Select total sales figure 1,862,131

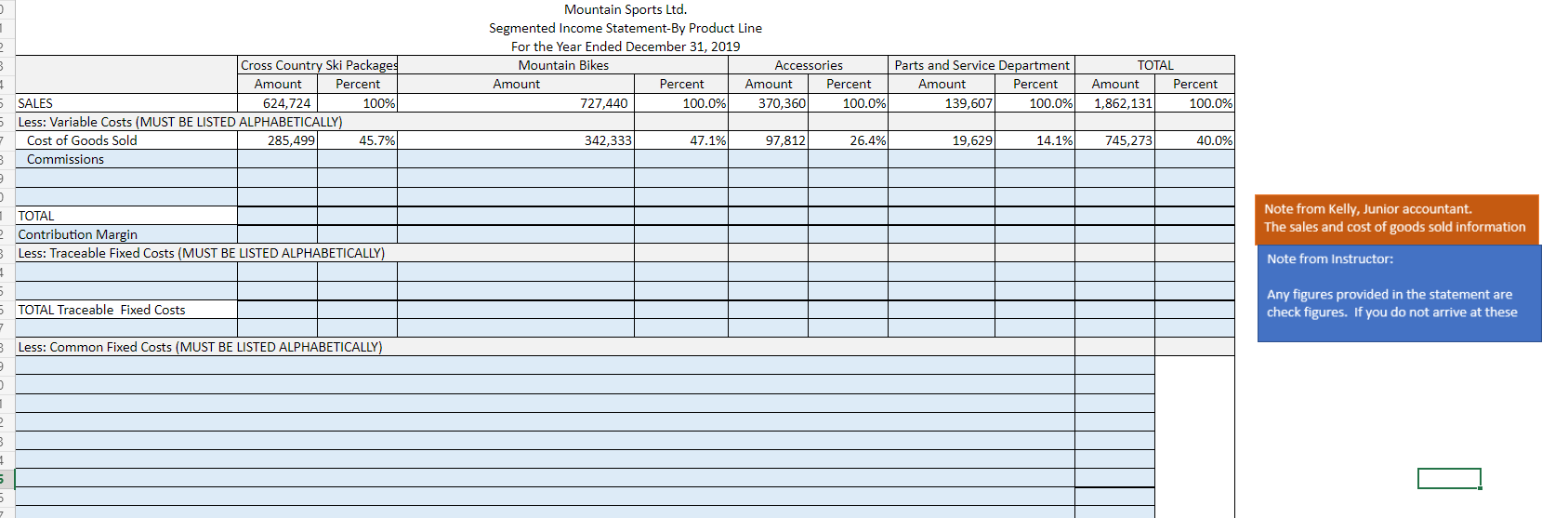[1115, 103]
